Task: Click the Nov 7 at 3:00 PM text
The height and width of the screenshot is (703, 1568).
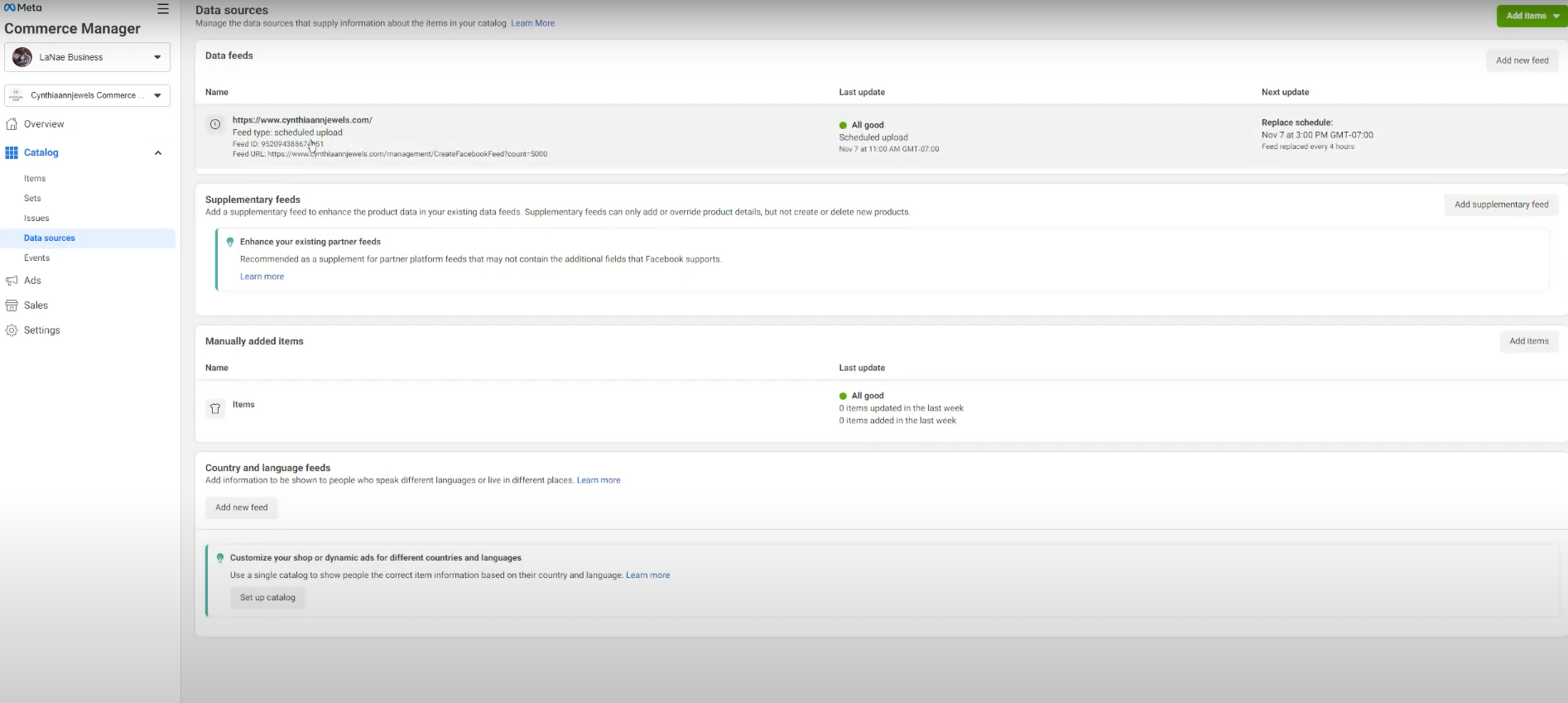Action: click(x=1317, y=135)
